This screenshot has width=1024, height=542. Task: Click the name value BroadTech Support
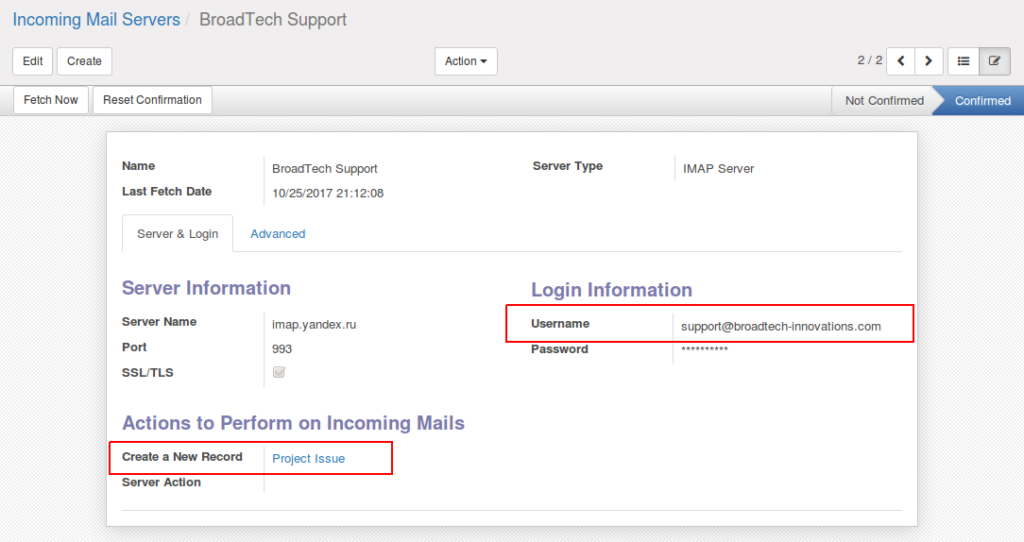[325, 168]
